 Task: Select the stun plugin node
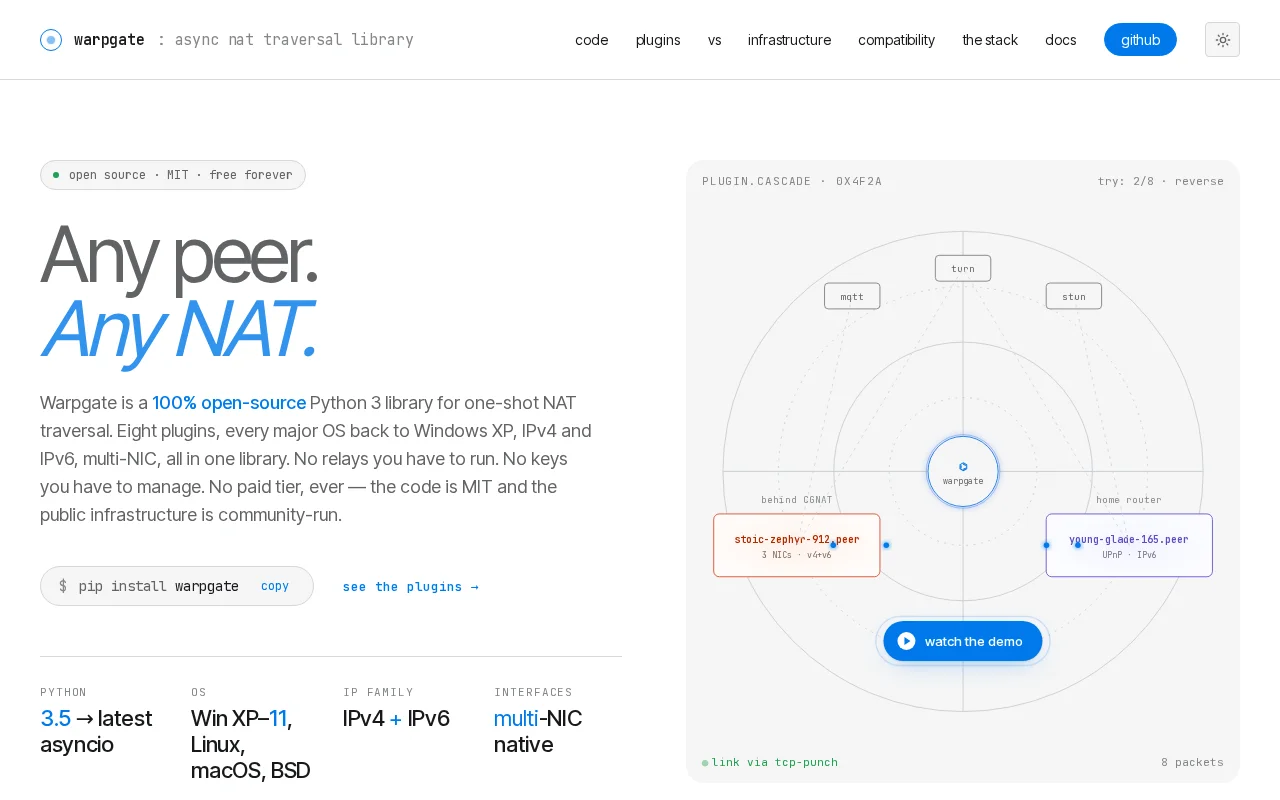pos(1074,296)
